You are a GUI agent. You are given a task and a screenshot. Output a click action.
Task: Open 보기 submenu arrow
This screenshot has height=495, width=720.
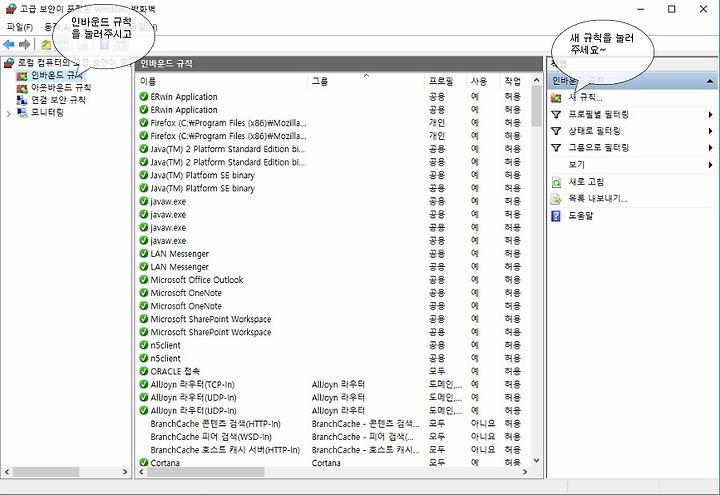point(710,165)
